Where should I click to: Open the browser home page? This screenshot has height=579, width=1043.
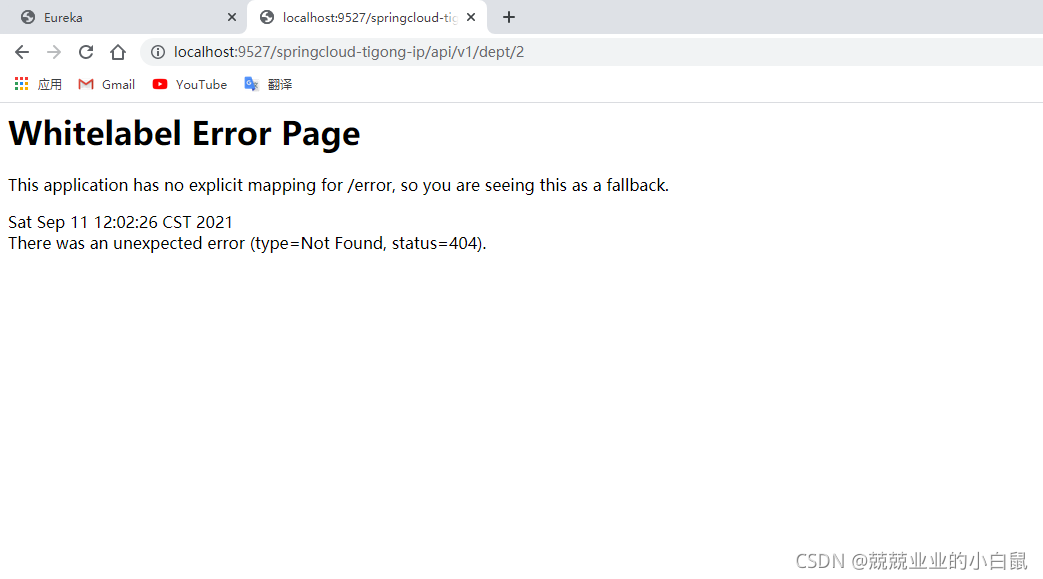pyautogui.click(x=118, y=52)
